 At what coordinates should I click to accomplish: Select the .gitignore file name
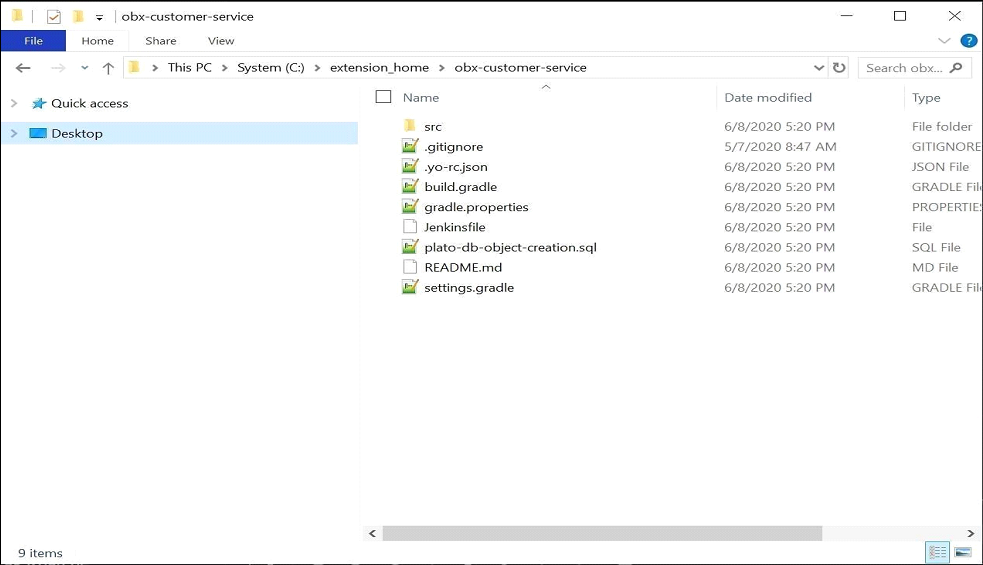click(453, 147)
